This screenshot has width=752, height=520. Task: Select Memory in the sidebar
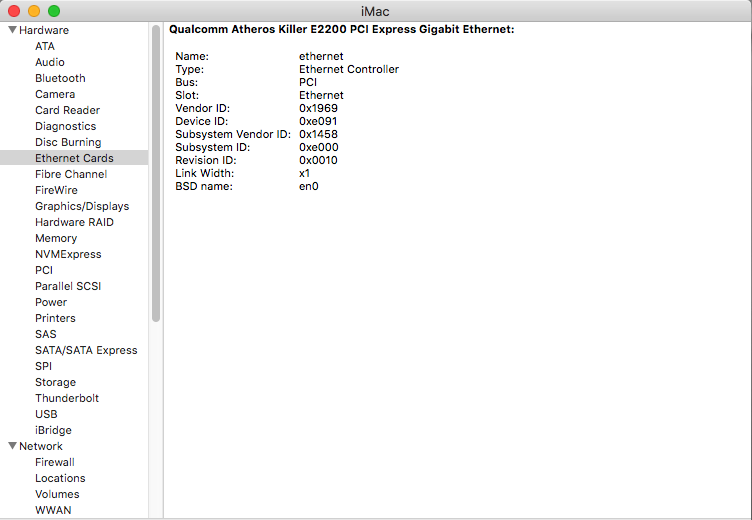[x=56, y=238]
